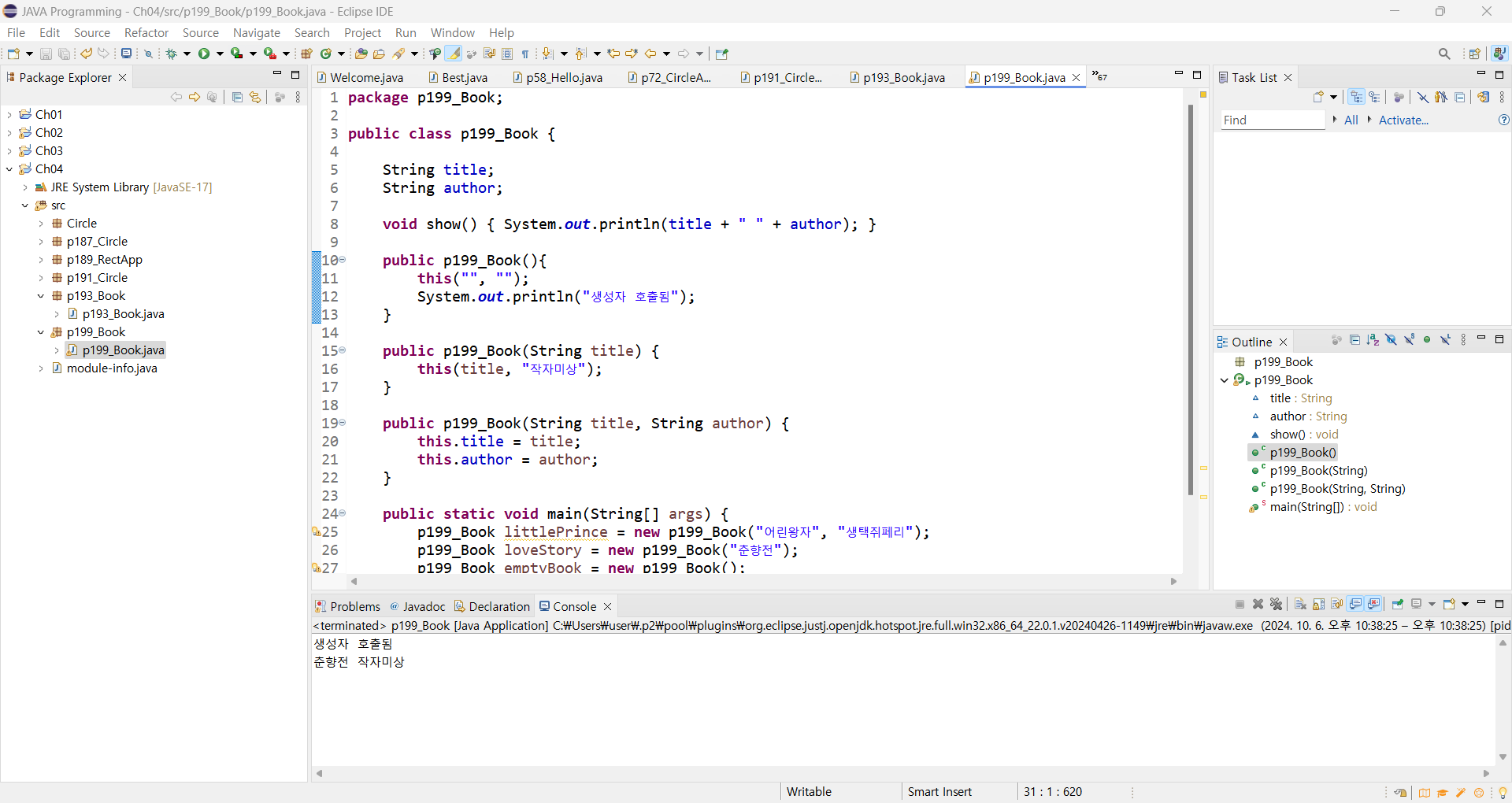Open the Refactor menu
This screenshot has height=803, width=1512.
pos(146,32)
